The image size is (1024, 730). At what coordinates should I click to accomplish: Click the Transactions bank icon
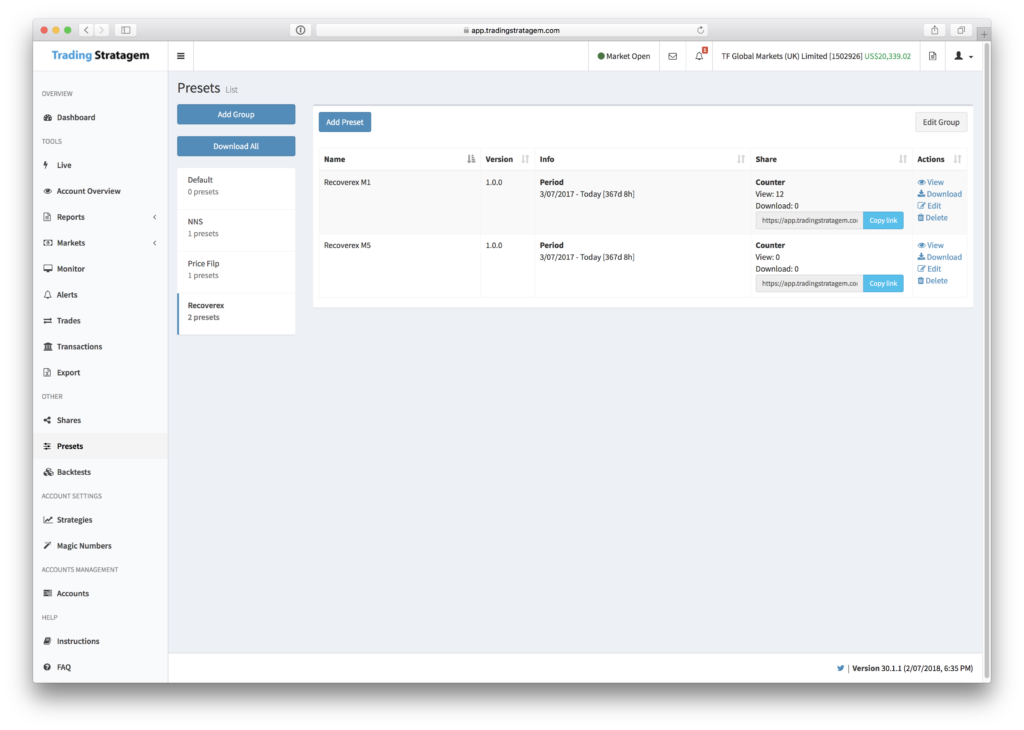point(47,347)
